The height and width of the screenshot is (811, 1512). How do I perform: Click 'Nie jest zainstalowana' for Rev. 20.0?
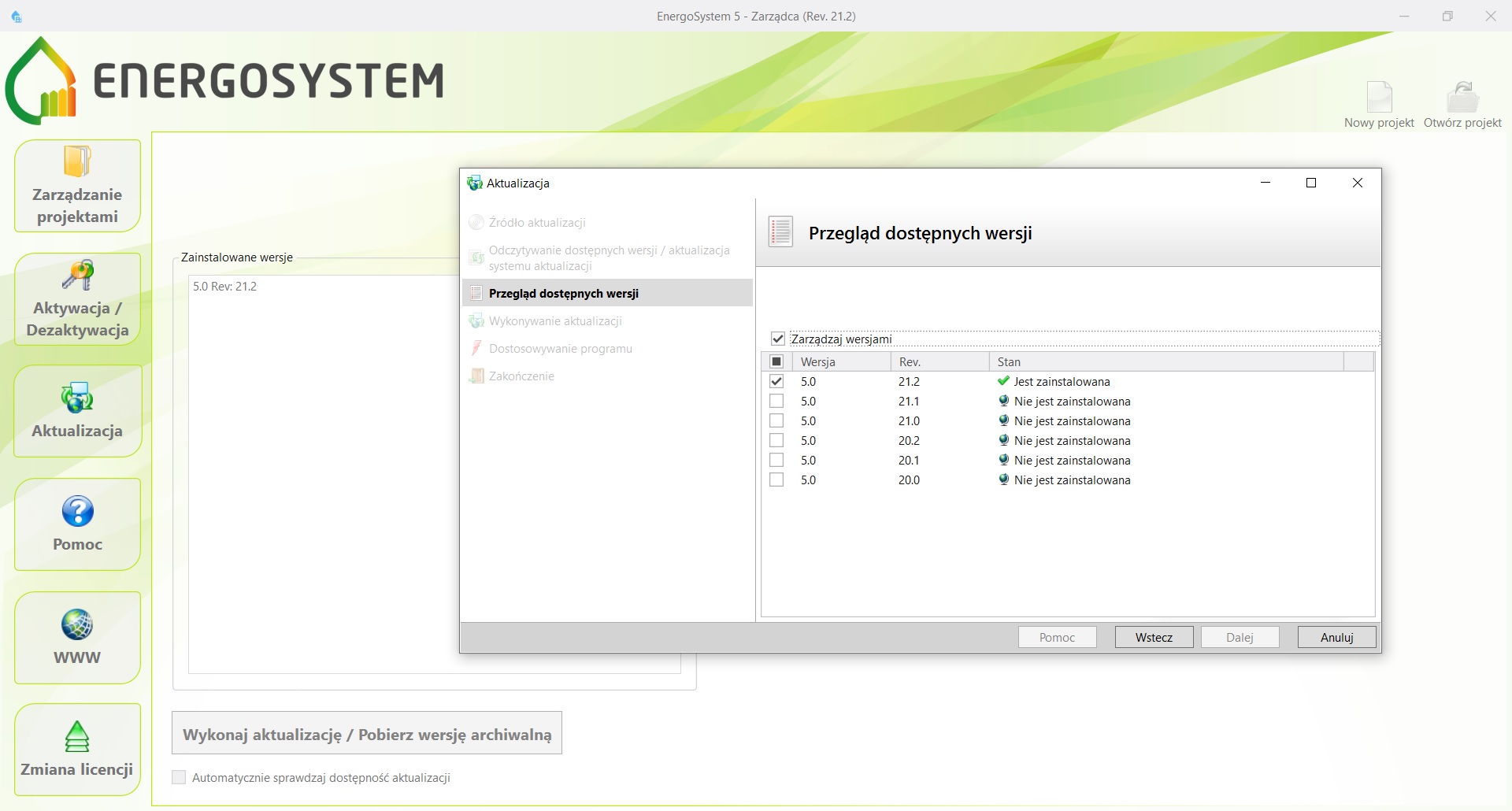point(1072,480)
